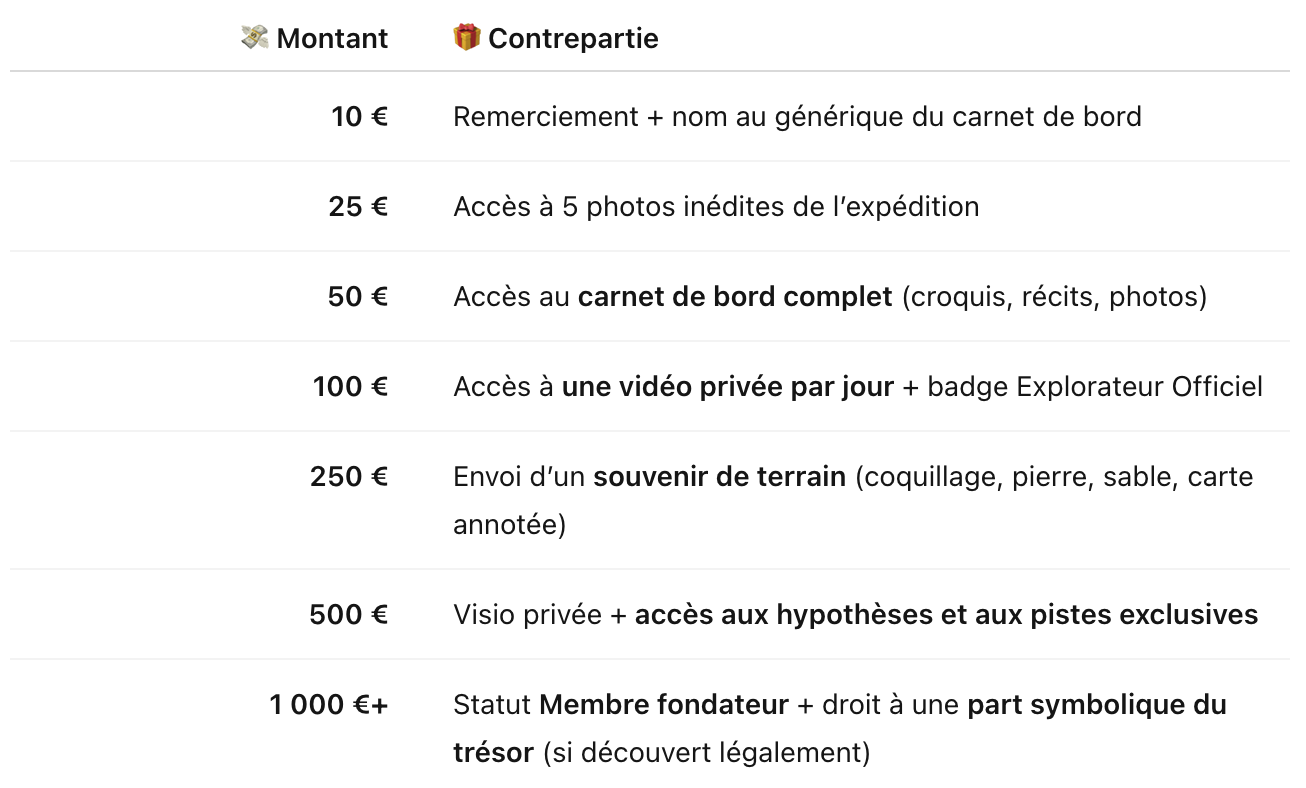Click bold text 'carnet de bord complet'
The image size is (1306, 788).
pyautogui.click(x=735, y=297)
